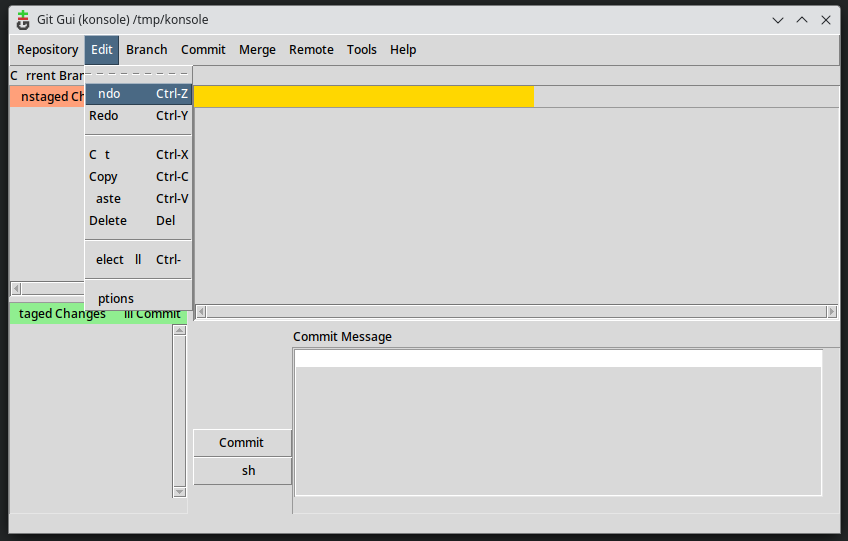Click staged list scroll-down arrow
The image size is (848, 541).
(x=179, y=491)
